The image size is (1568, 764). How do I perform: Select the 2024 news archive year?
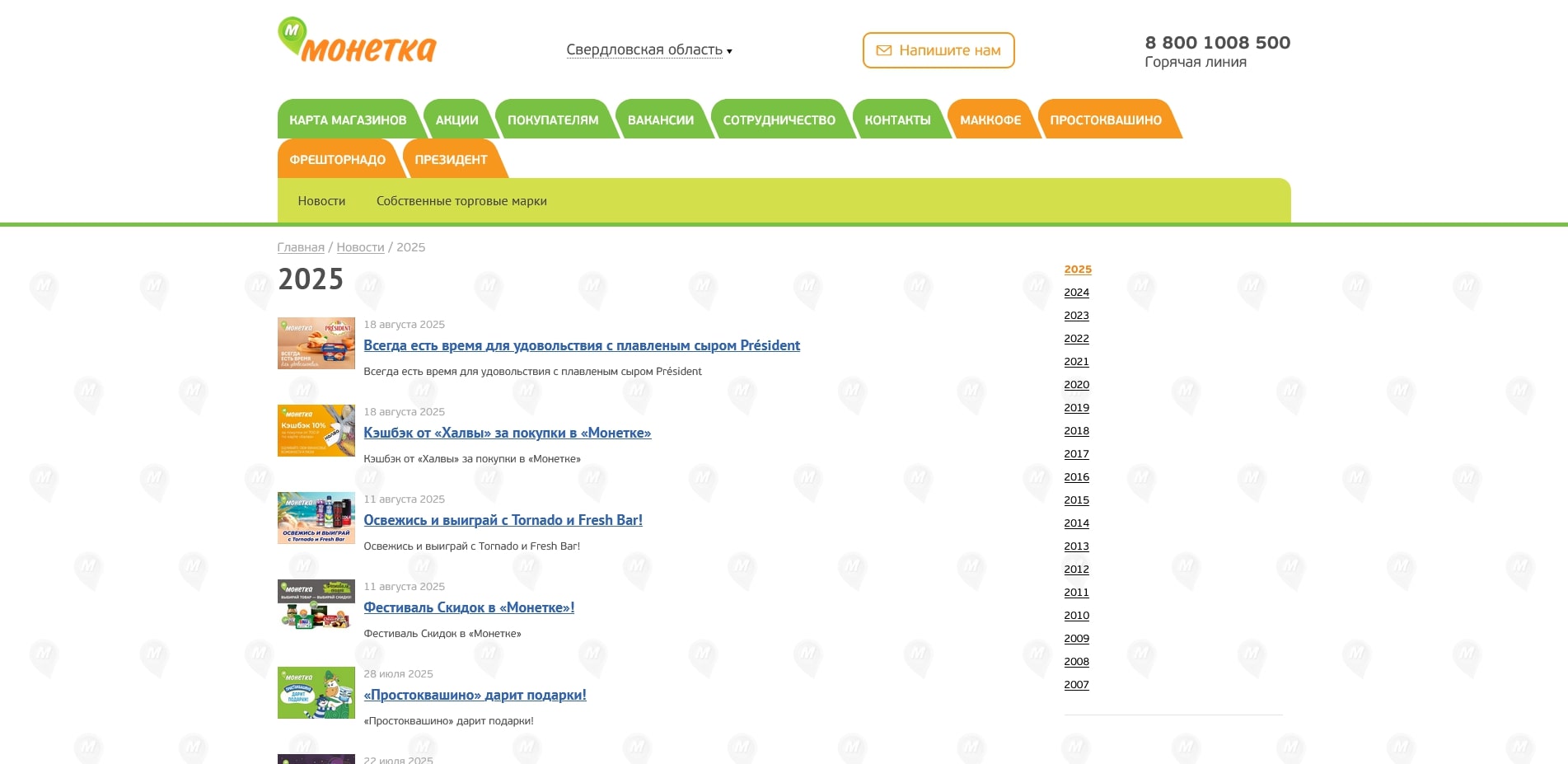(x=1076, y=293)
